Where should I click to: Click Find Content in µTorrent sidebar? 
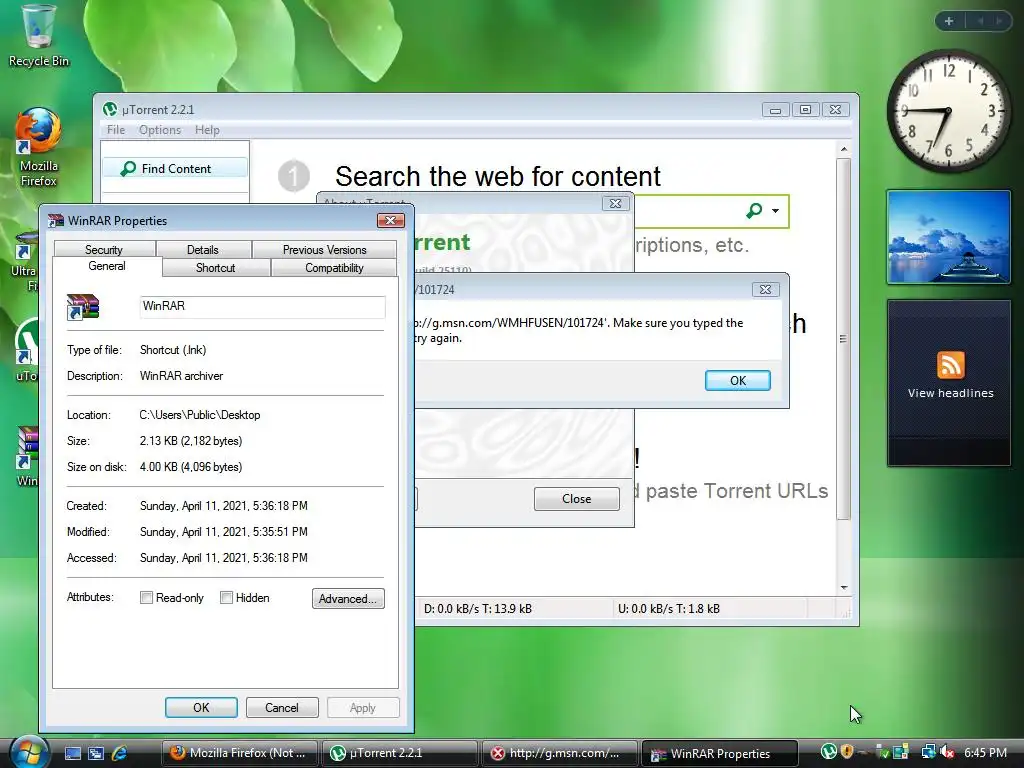(x=175, y=168)
